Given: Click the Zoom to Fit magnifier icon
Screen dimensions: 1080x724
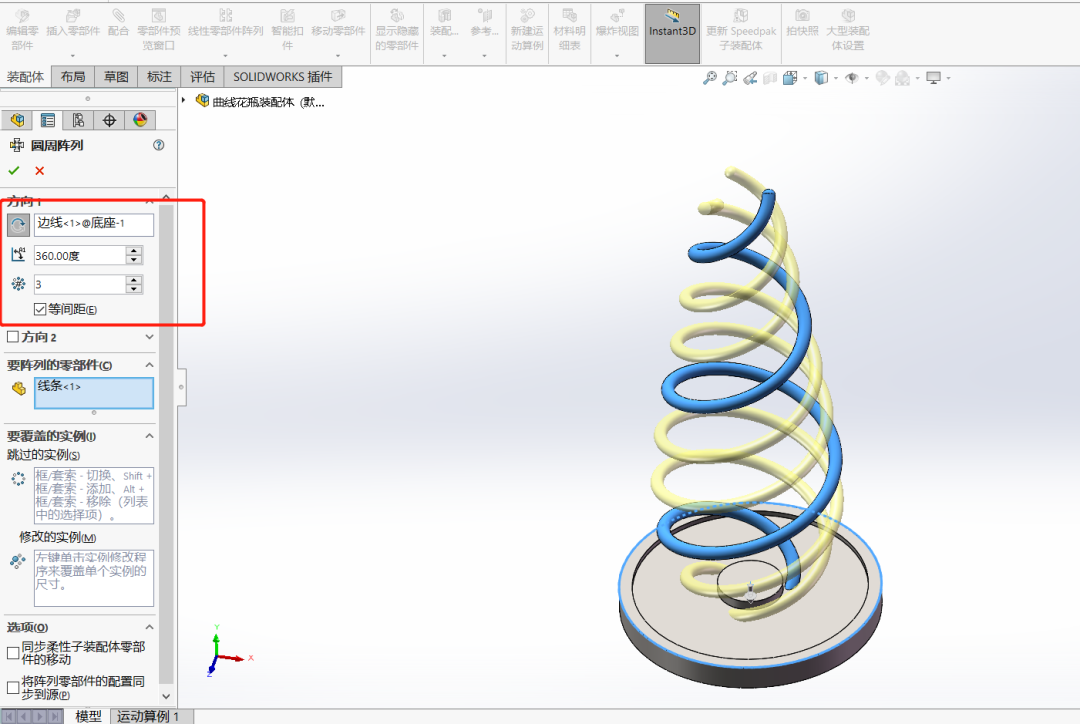Looking at the screenshot, I should pos(710,78).
